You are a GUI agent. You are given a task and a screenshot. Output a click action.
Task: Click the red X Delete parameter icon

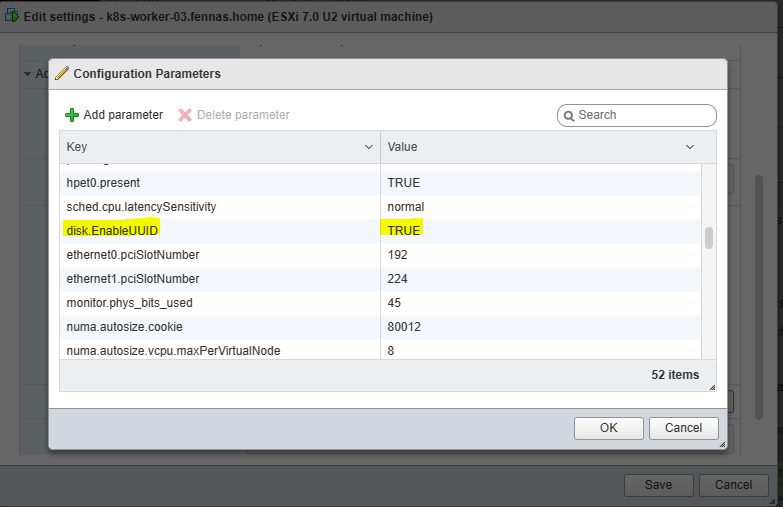point(185,115)
